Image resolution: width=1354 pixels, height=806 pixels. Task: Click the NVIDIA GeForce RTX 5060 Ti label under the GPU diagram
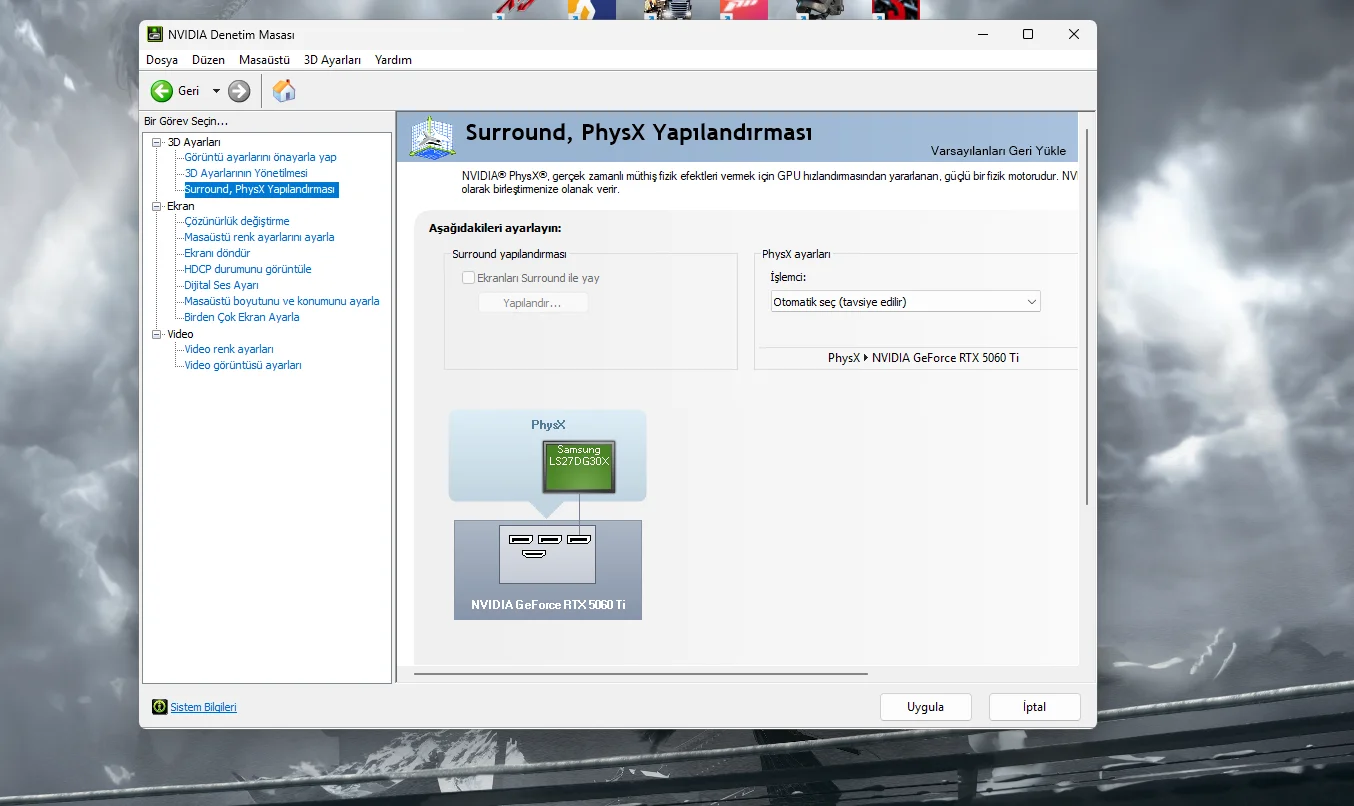coord(548,605)
